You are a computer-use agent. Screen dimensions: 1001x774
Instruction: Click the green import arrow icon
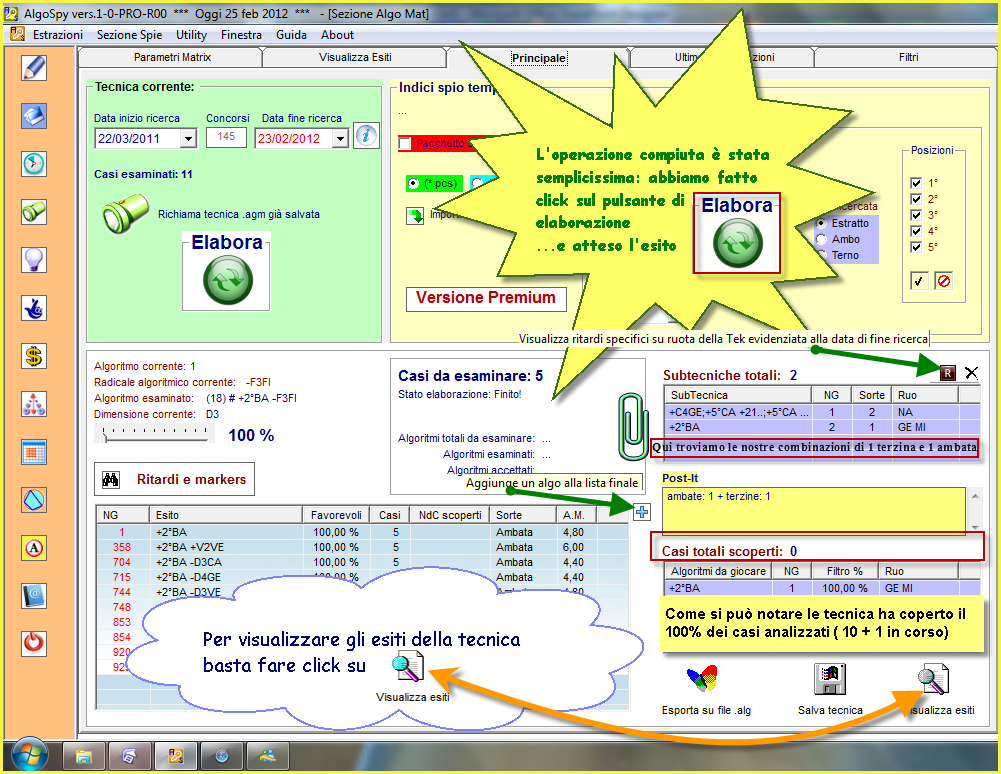click(x=415, y=216)
